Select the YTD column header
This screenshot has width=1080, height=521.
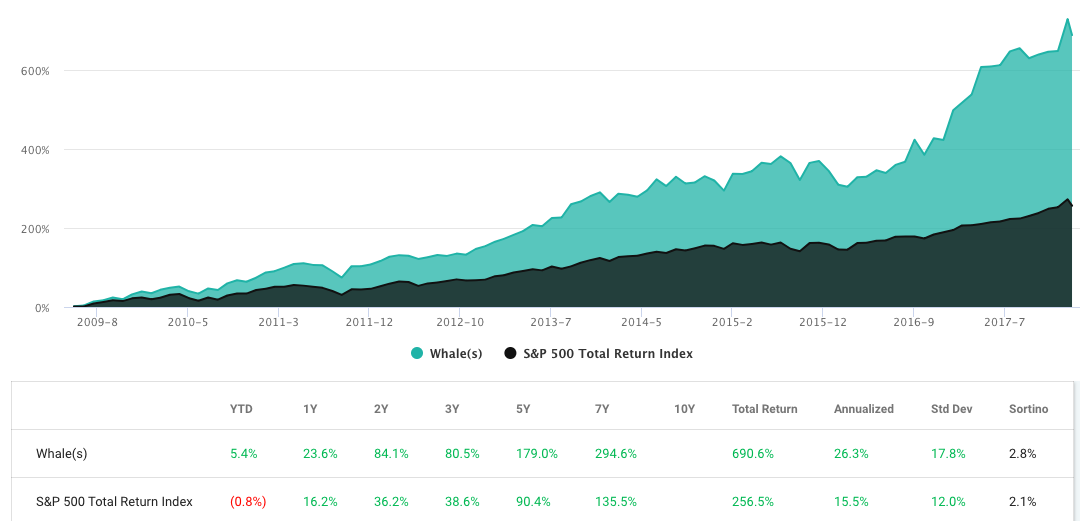[x=243, y=409]
